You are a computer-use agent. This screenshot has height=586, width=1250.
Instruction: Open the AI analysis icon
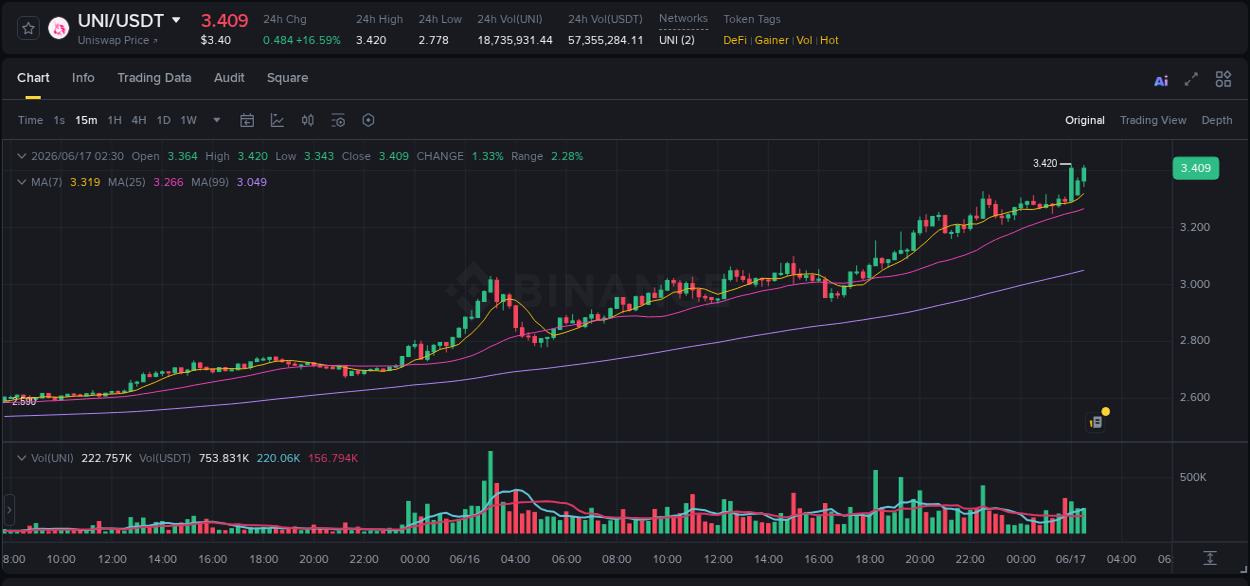point(1161,80)
